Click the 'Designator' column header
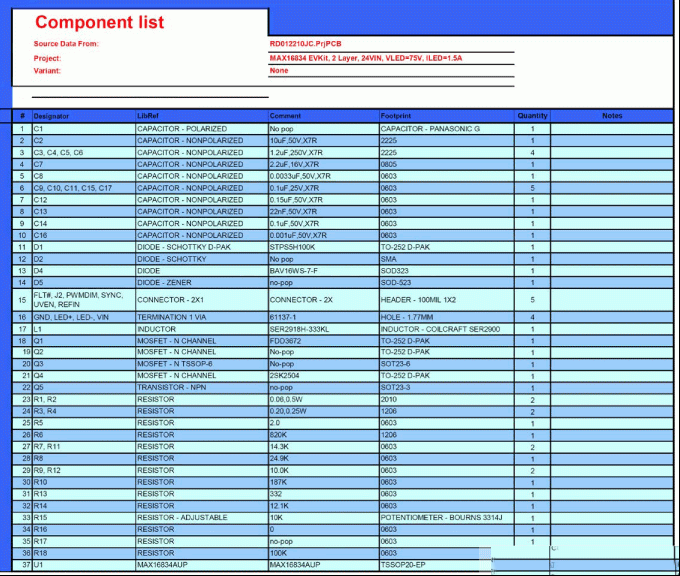The height and width of the screenshot is (576, 680). [51, 116]
